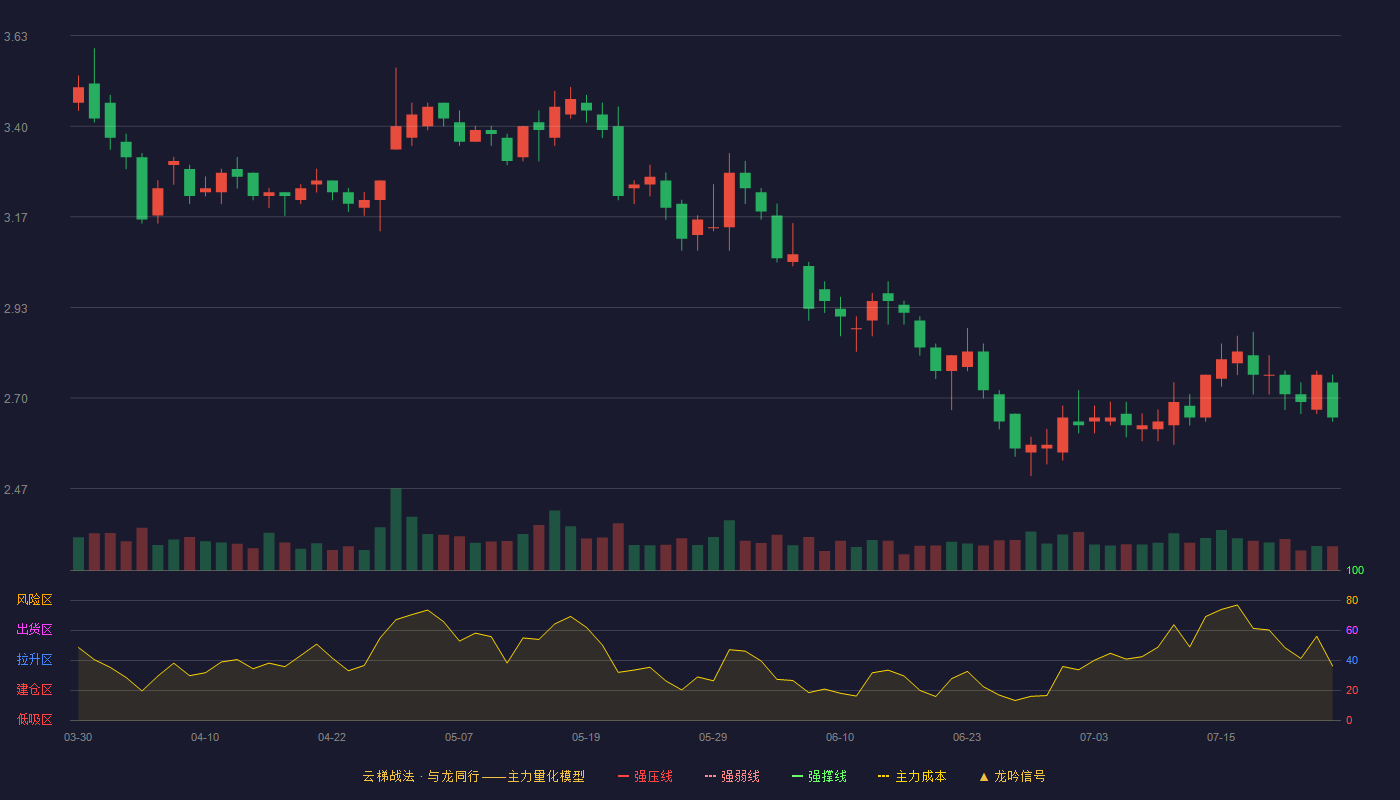Click the 风险区 zone label
Image resolution: width=1400 pixels, height=800 pixels.
[34, 600]
